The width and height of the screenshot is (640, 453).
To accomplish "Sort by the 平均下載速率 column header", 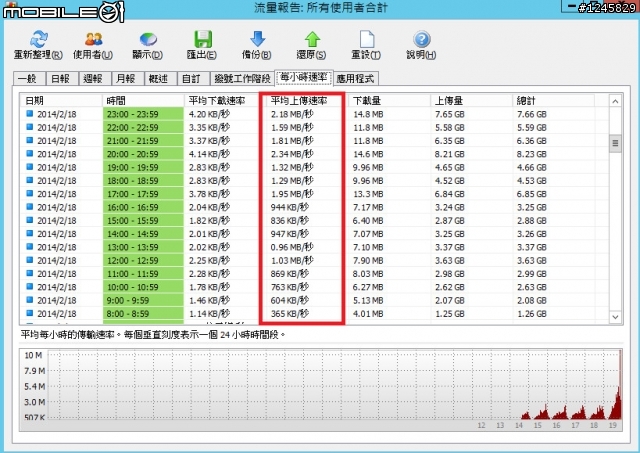I will [225, 101].
